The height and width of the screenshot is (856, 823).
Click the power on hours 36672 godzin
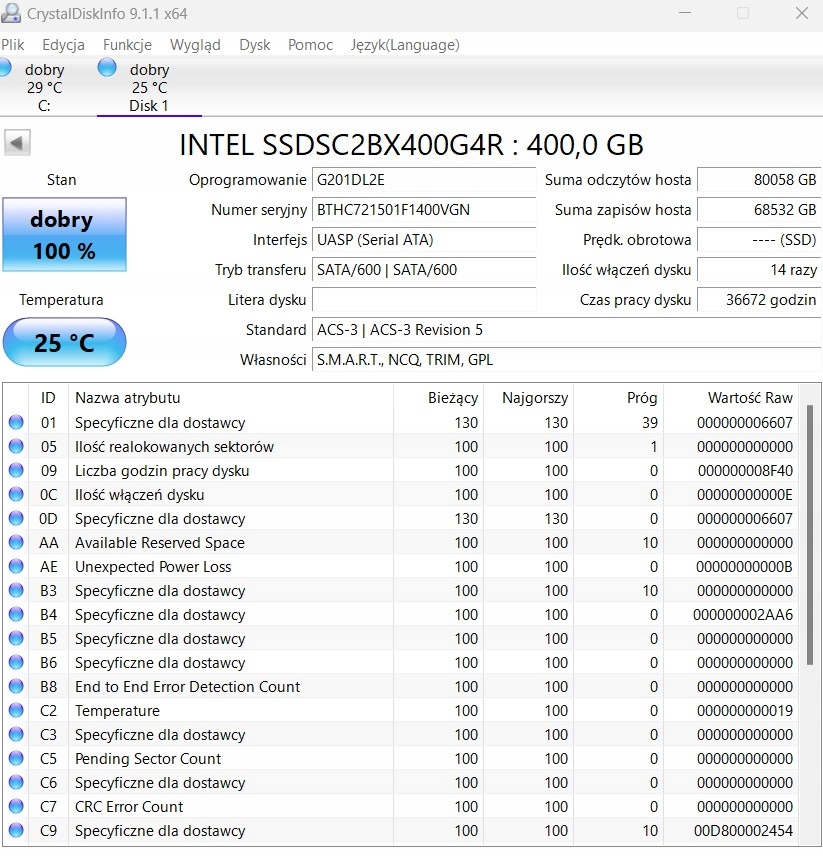click(759, 300)
